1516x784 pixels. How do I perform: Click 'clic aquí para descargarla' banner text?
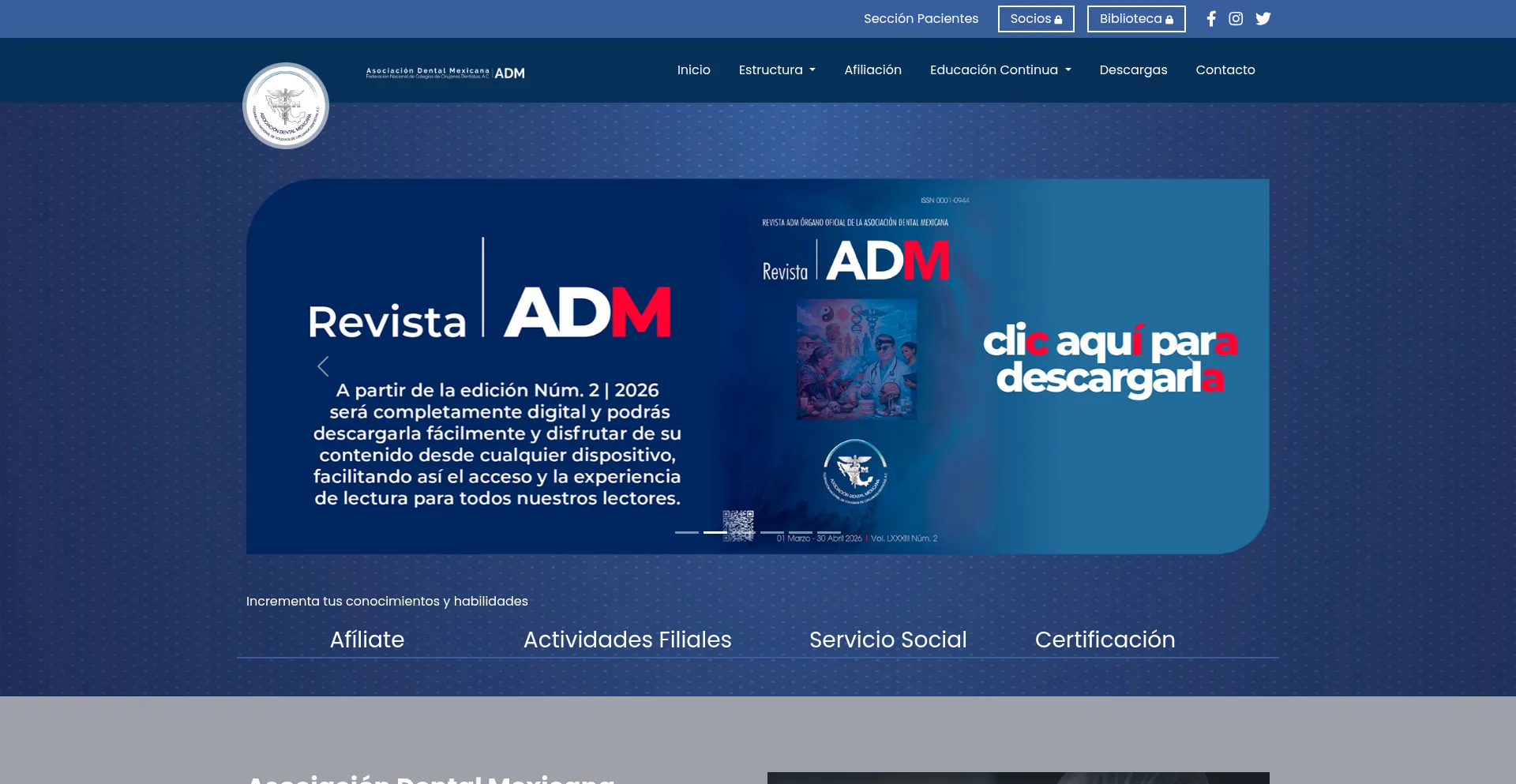point(1110,359)
